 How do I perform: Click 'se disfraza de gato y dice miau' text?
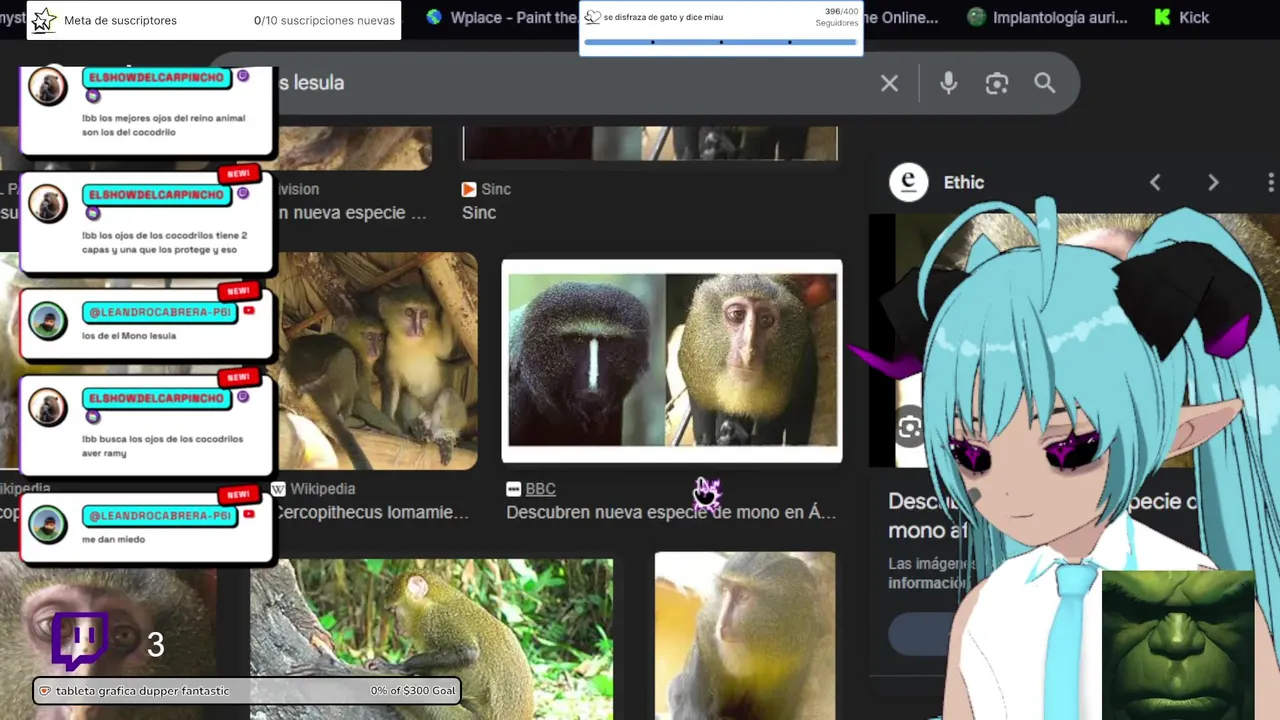coord(663,17)
